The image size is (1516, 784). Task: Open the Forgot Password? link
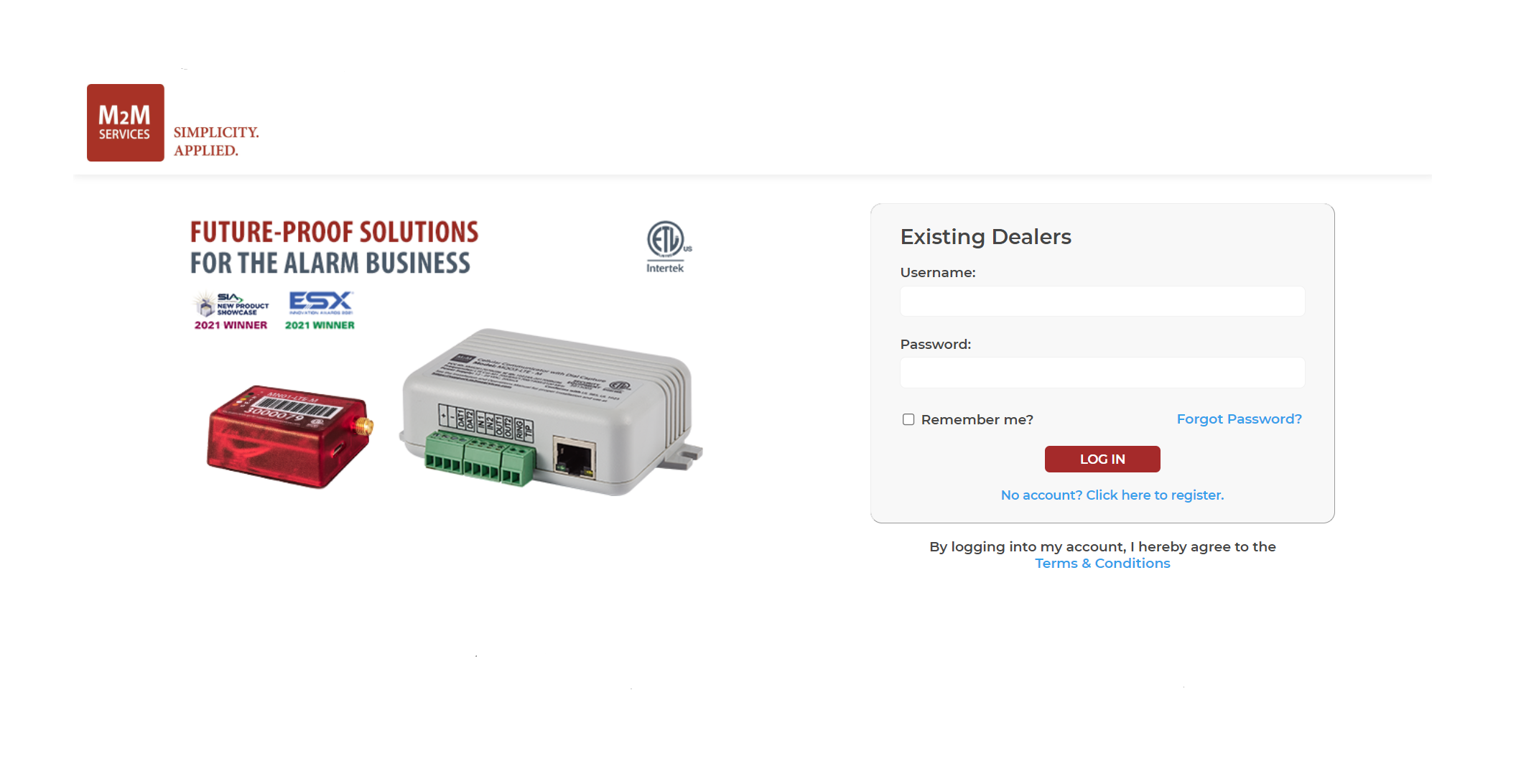point(1239,419)
